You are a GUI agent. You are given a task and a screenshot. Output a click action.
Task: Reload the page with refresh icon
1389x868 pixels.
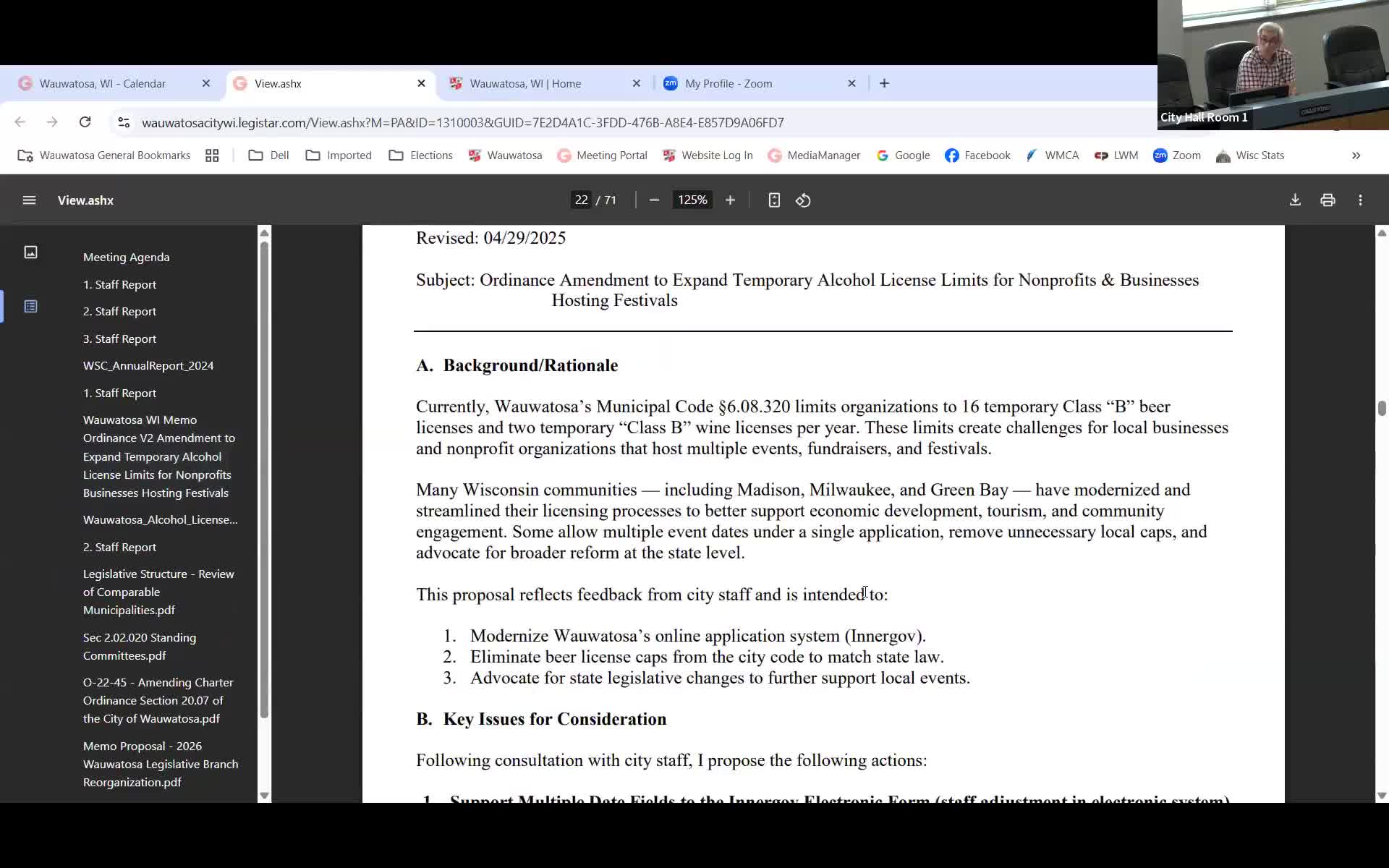(x=85, y=122)
